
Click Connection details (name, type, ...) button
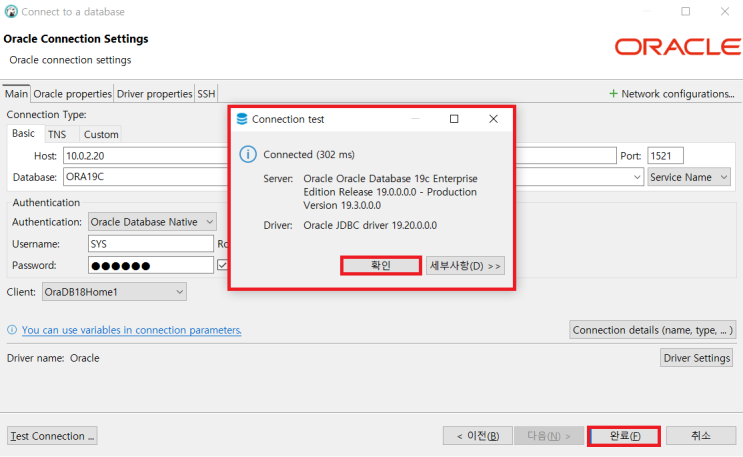pos(652,330)
